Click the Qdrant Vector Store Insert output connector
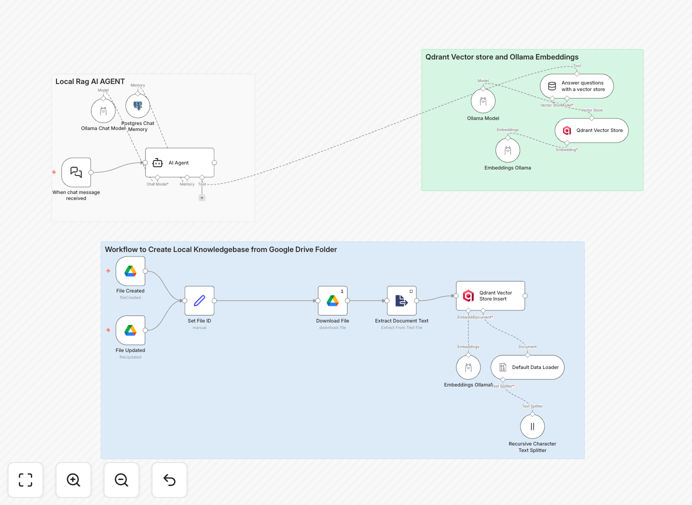 [525, 296]
